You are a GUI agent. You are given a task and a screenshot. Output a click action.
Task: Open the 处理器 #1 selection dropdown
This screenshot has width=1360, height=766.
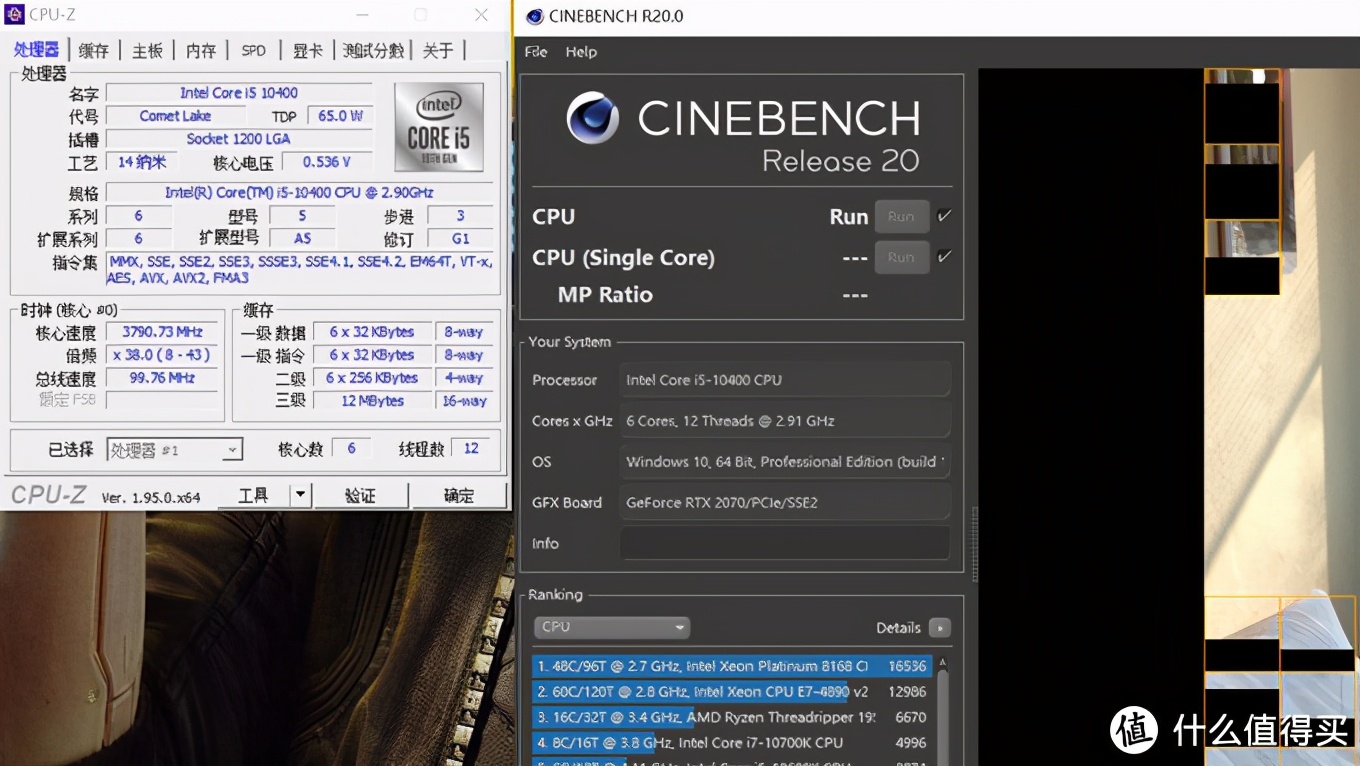174,450
